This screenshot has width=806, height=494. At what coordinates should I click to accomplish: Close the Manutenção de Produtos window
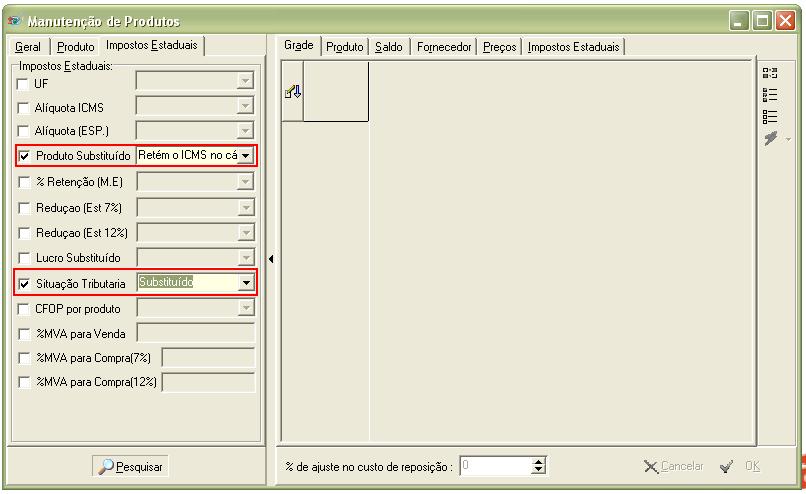(x=785, y=21)
